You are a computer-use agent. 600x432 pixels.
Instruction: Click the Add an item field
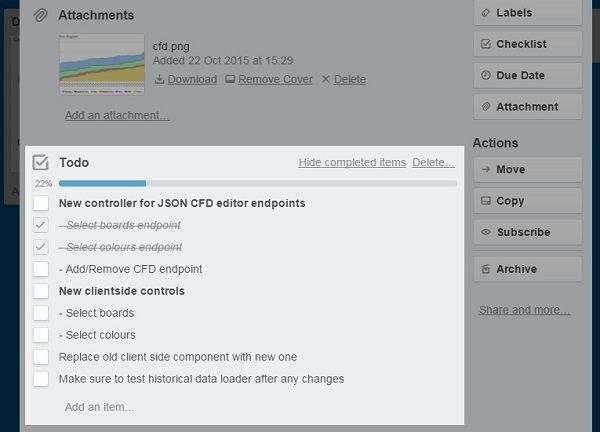[99, 407]
